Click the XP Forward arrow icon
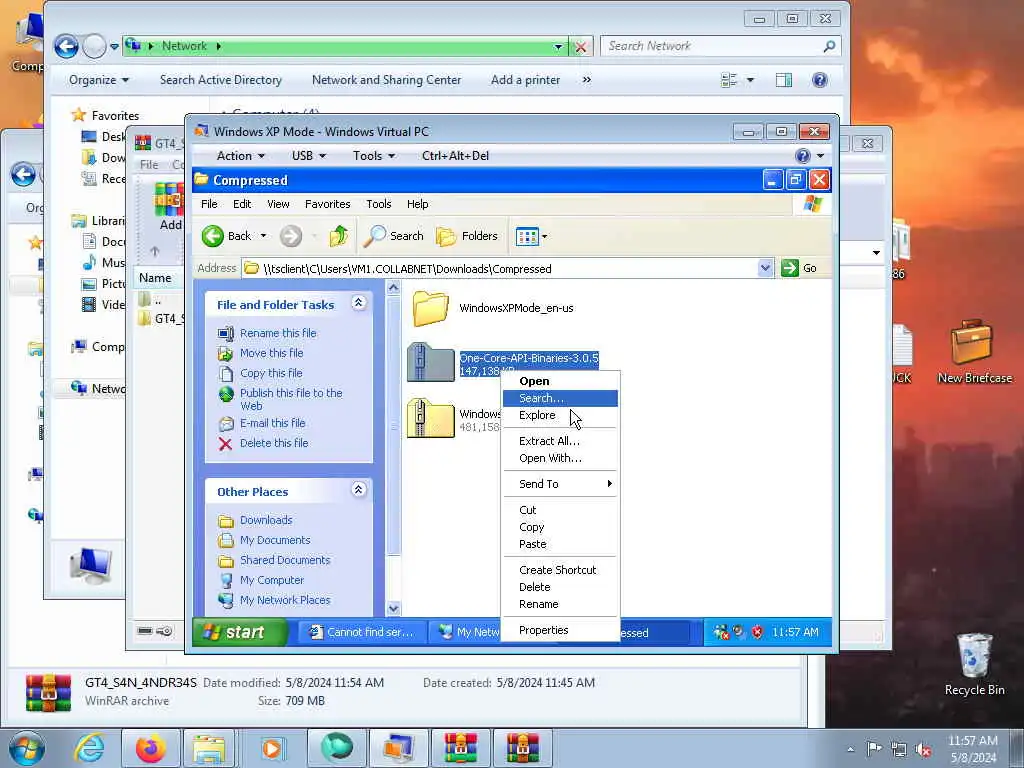 pyautogui.click(x=291, y=236)
